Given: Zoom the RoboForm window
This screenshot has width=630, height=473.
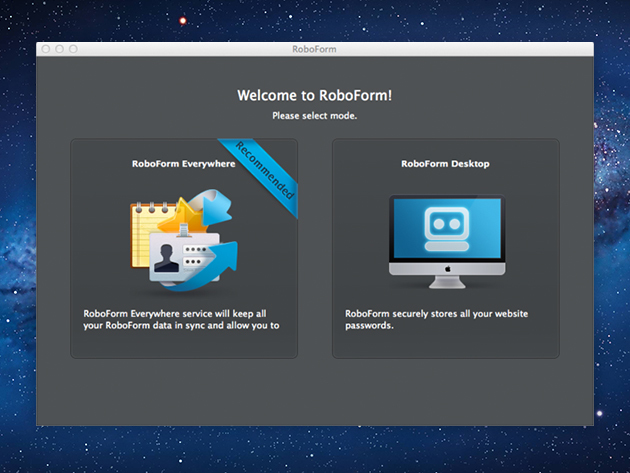Looking at the screenshot, I should tap(73, 49).
